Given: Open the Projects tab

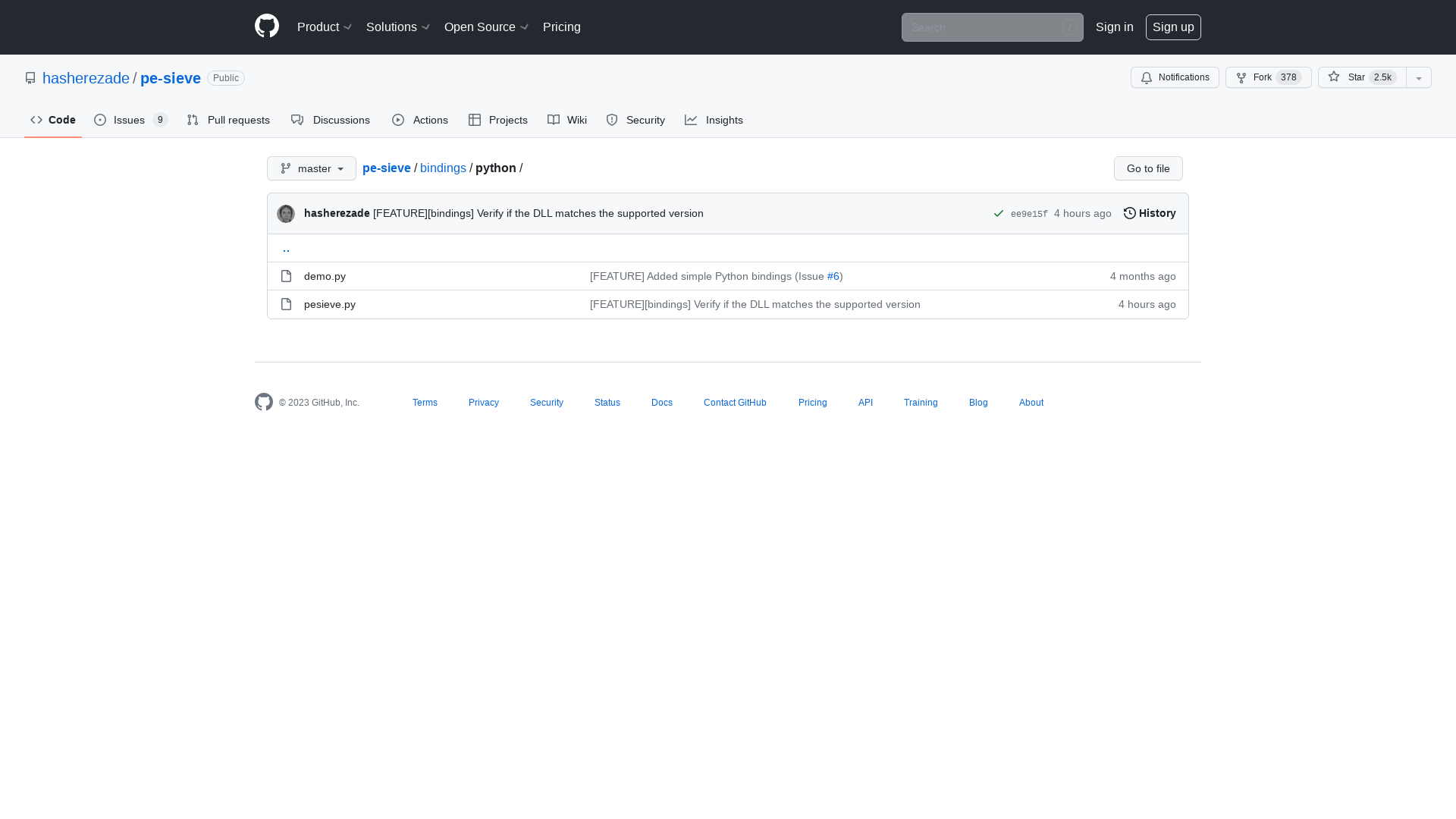Looking at the screenshot, I should click(x=498, y=120).
